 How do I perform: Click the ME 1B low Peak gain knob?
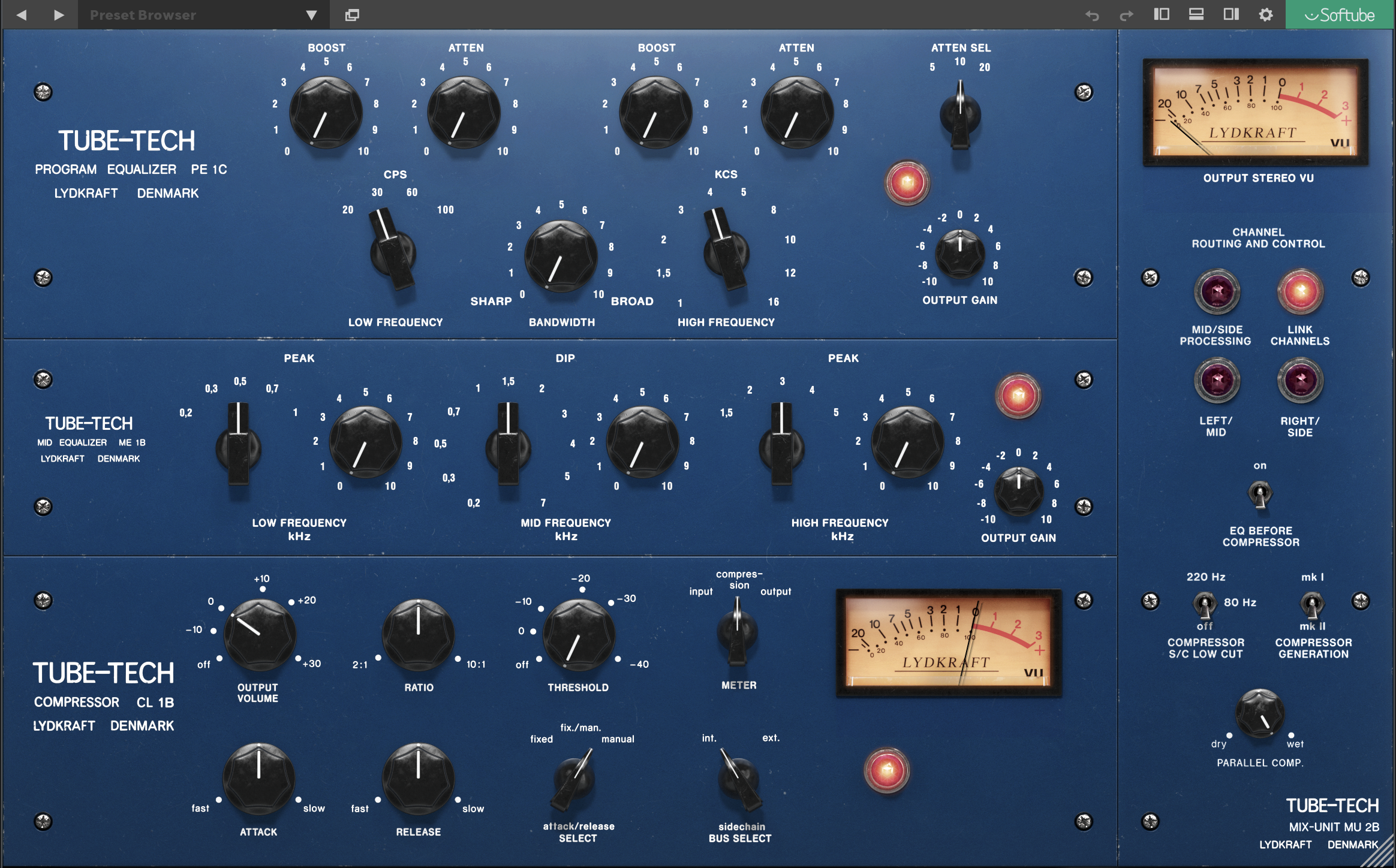tap(365, 442)
